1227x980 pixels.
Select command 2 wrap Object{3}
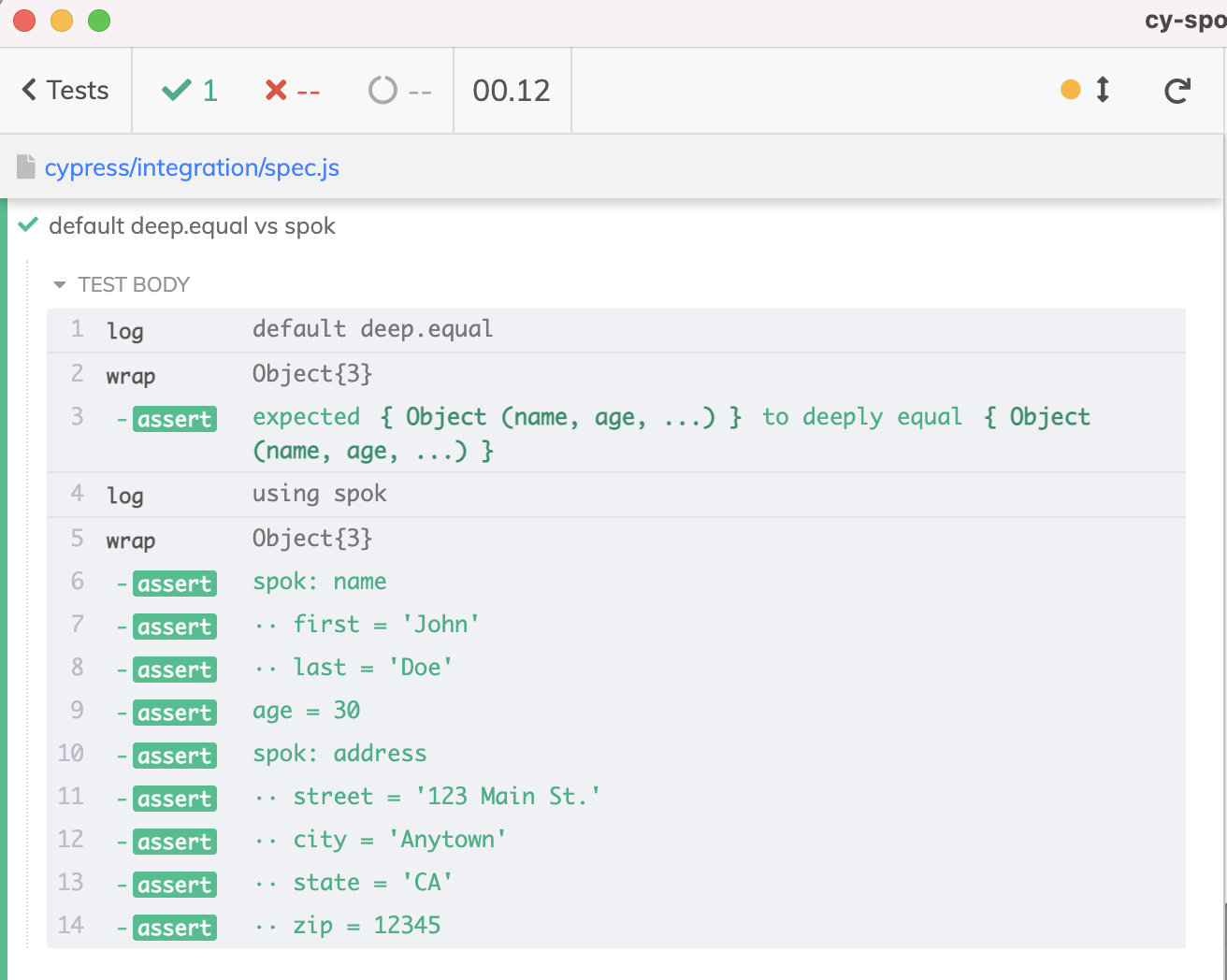[x=616, y=375]
